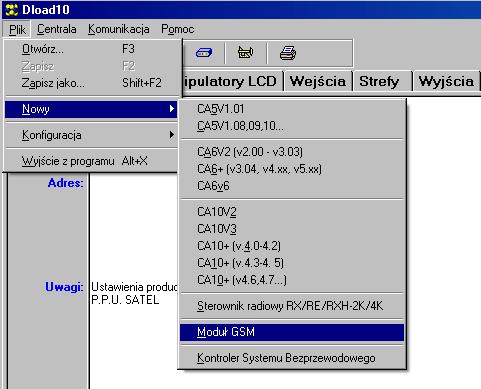Choose CA10+ (v4.6,4.7...)
This screenshot has width=481, height=389.
pos(292,280)
